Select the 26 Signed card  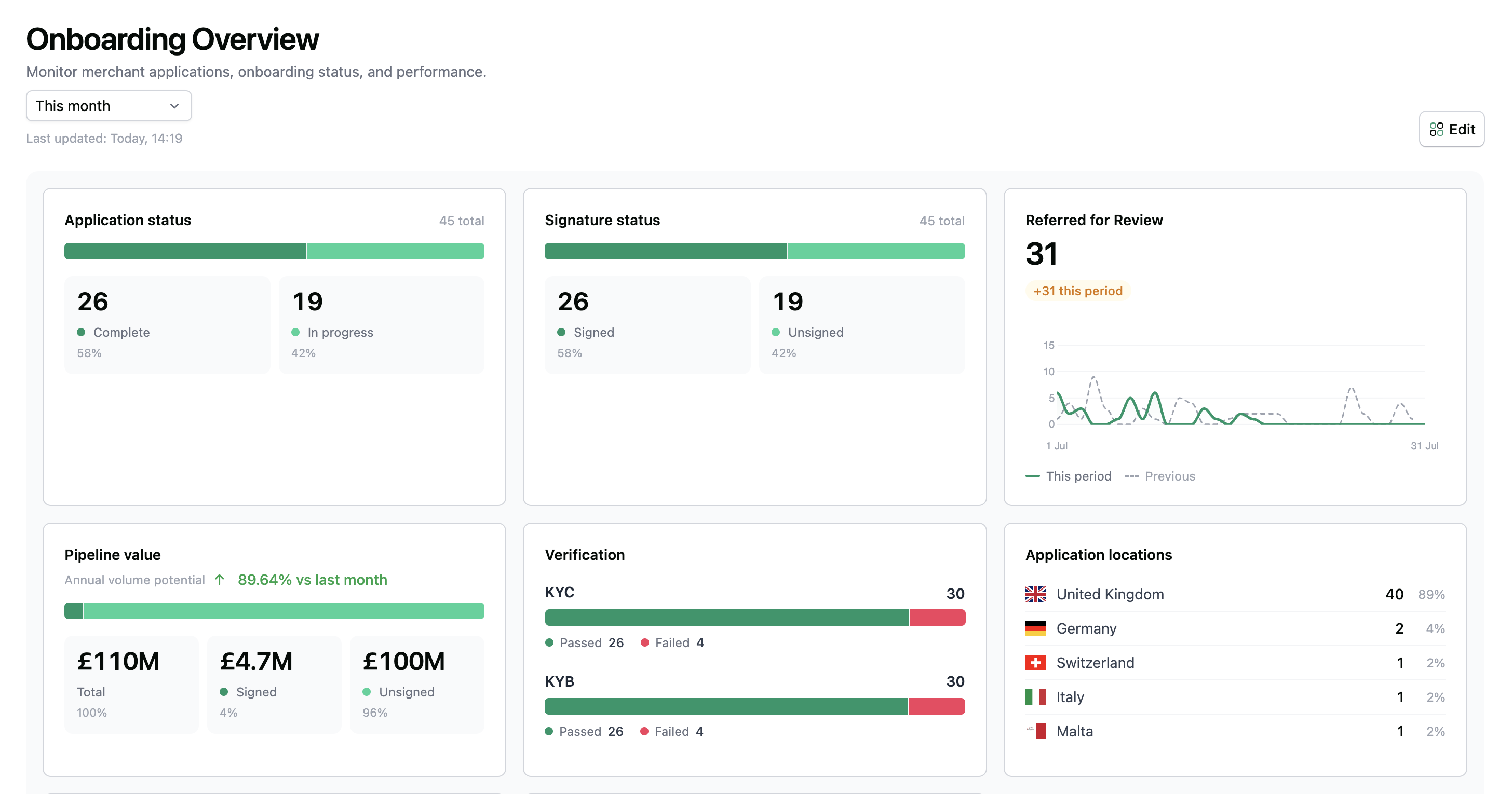(647, 324)
